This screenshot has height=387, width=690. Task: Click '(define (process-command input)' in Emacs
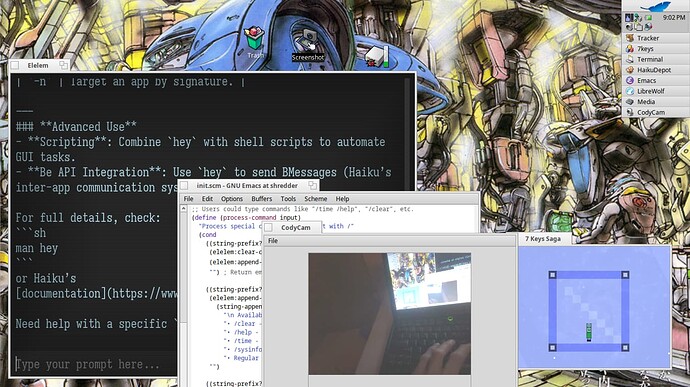pos(246,217)
